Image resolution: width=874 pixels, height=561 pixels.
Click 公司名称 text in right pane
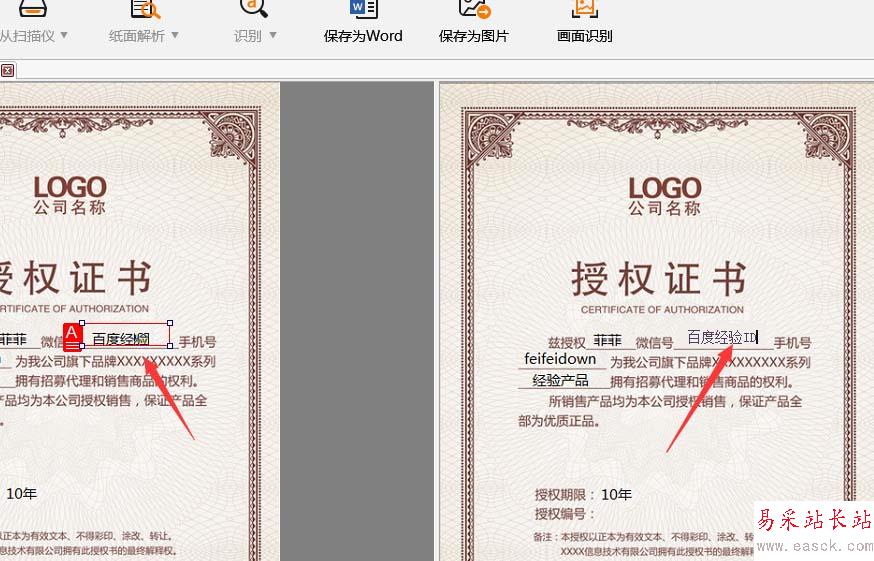[664, 209]
